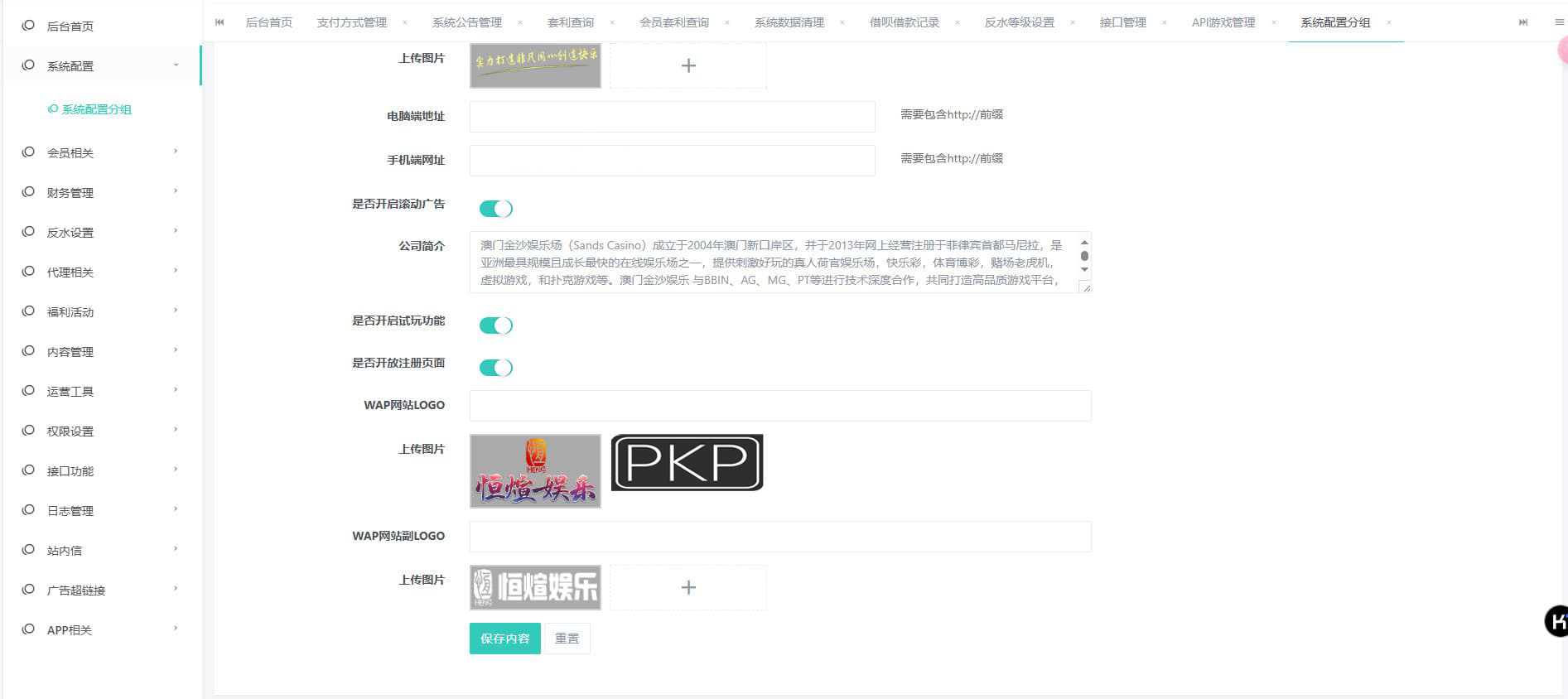Screen dimensions: 1568x699
Task: Switch to API游戏管理 tab
Action: 1223,22
